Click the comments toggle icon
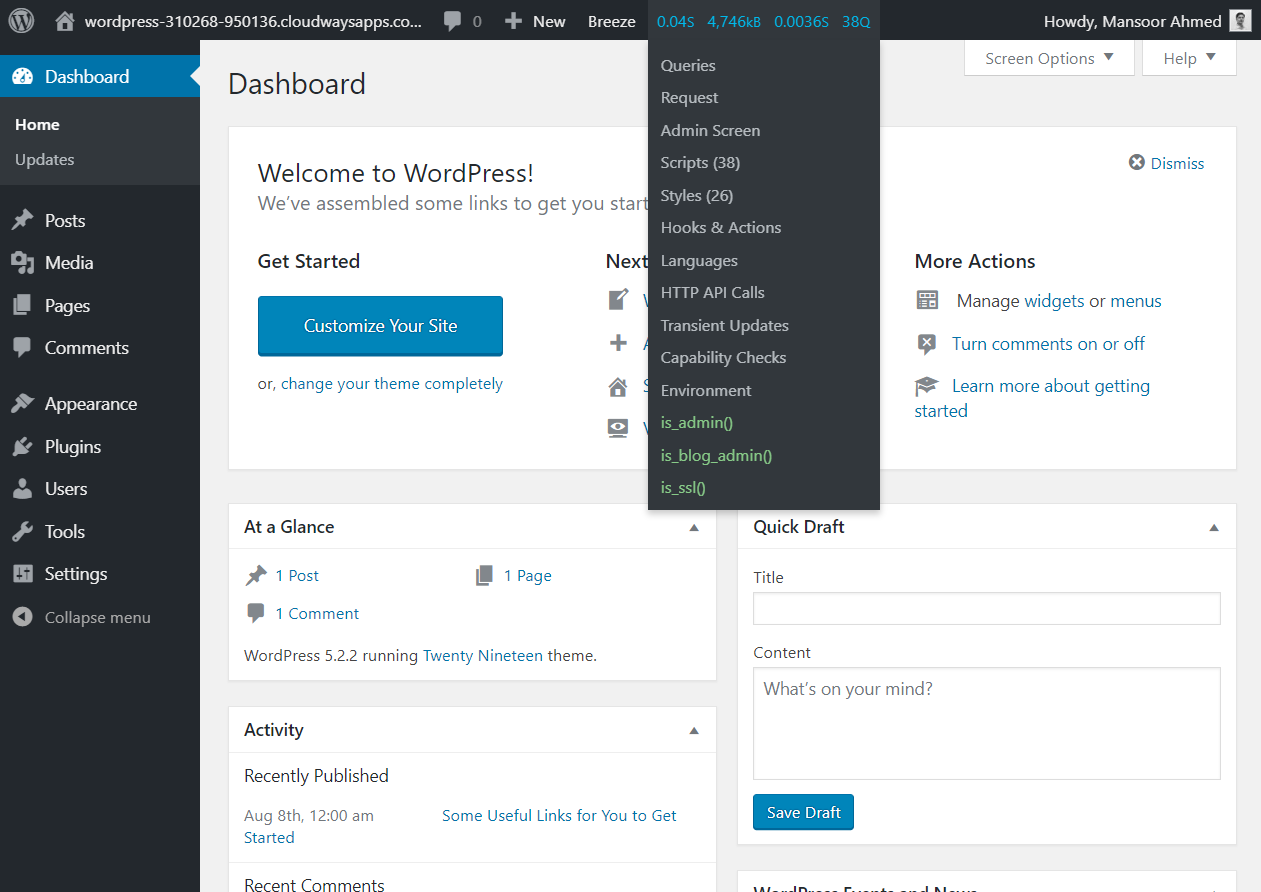The width and height of the screenshot is (1261, 892). (927, 344)
